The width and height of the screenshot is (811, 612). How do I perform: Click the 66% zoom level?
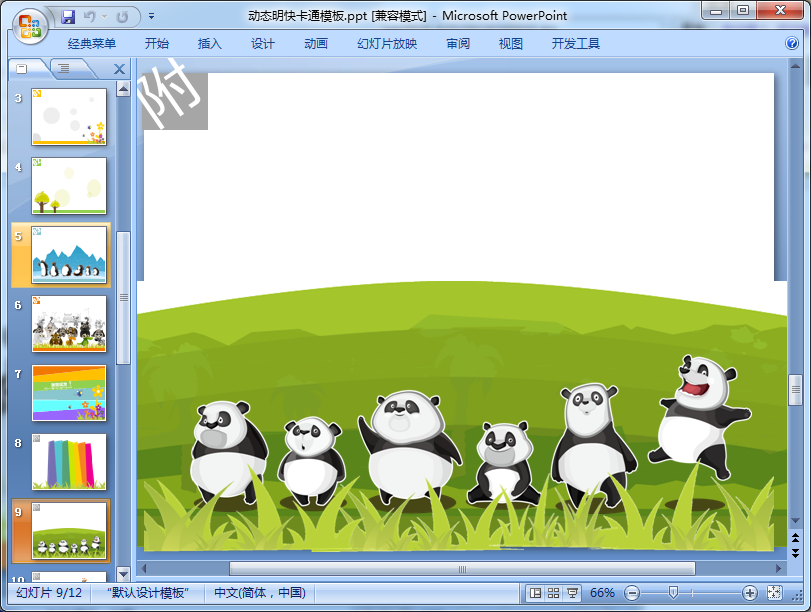602,593
